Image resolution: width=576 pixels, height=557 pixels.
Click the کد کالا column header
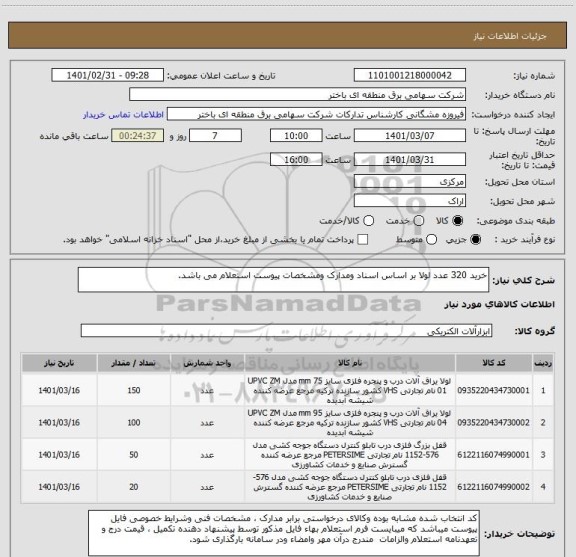tap(494, 363)
